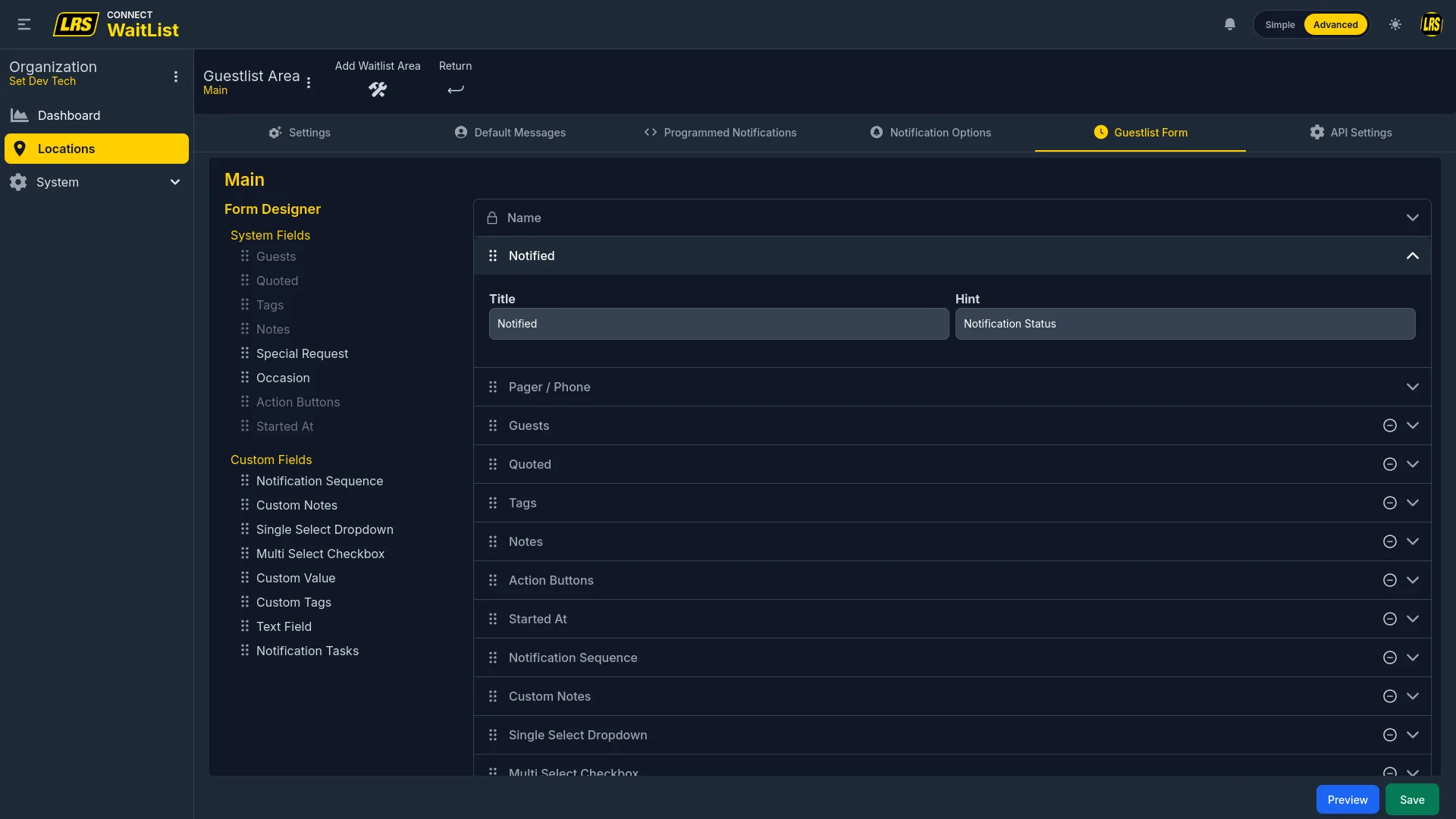Remove the Started At field with its minus icon

pos(1390,619)
